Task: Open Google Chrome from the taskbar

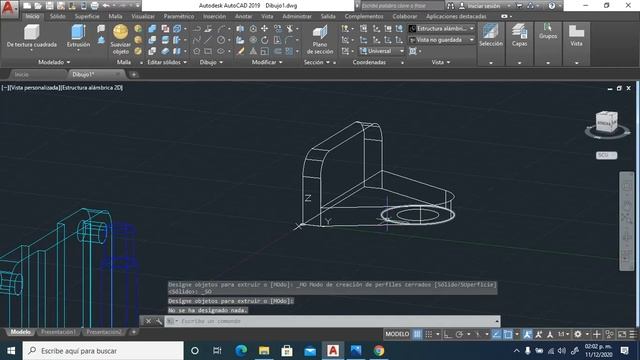Action: click(379, 351)
